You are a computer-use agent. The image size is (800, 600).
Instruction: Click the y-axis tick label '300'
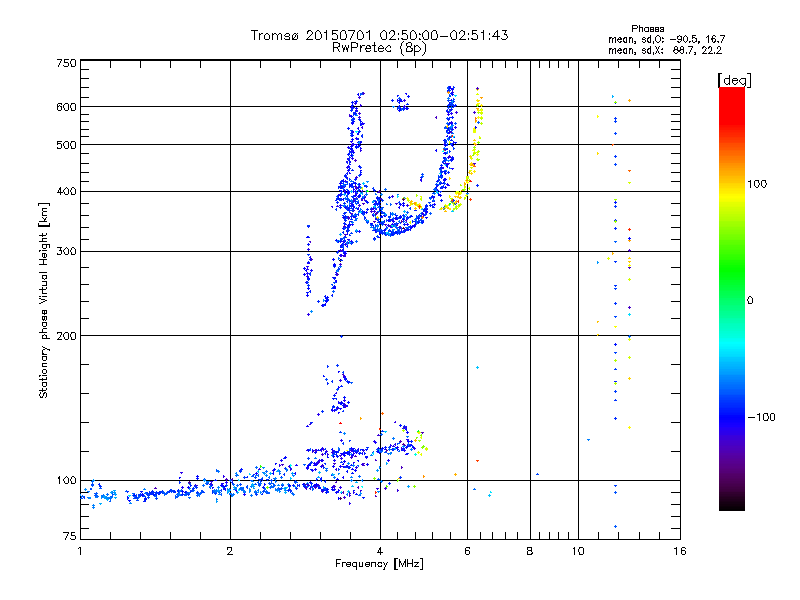click(66, 251)
